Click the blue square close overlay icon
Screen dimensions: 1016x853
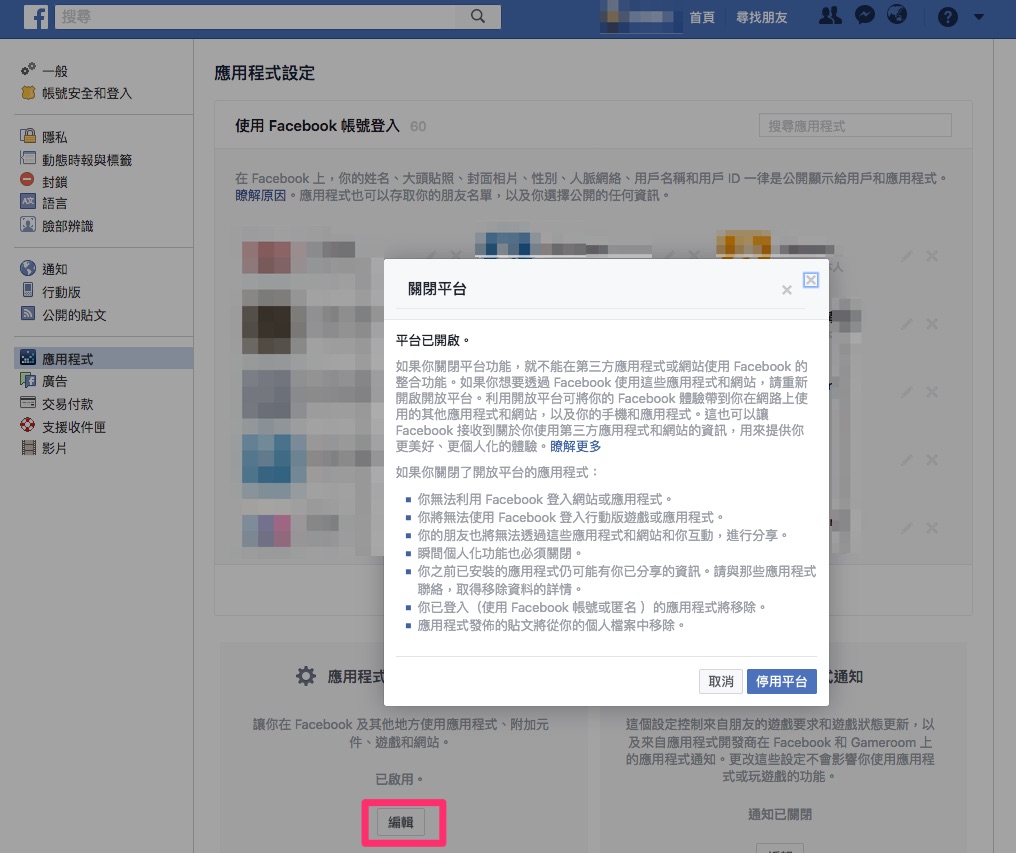811,280
